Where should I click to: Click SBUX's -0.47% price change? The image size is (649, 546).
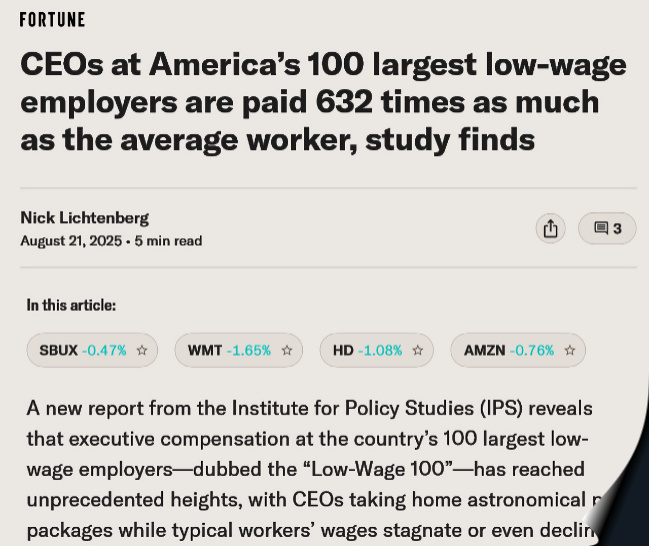coord(104,351)
